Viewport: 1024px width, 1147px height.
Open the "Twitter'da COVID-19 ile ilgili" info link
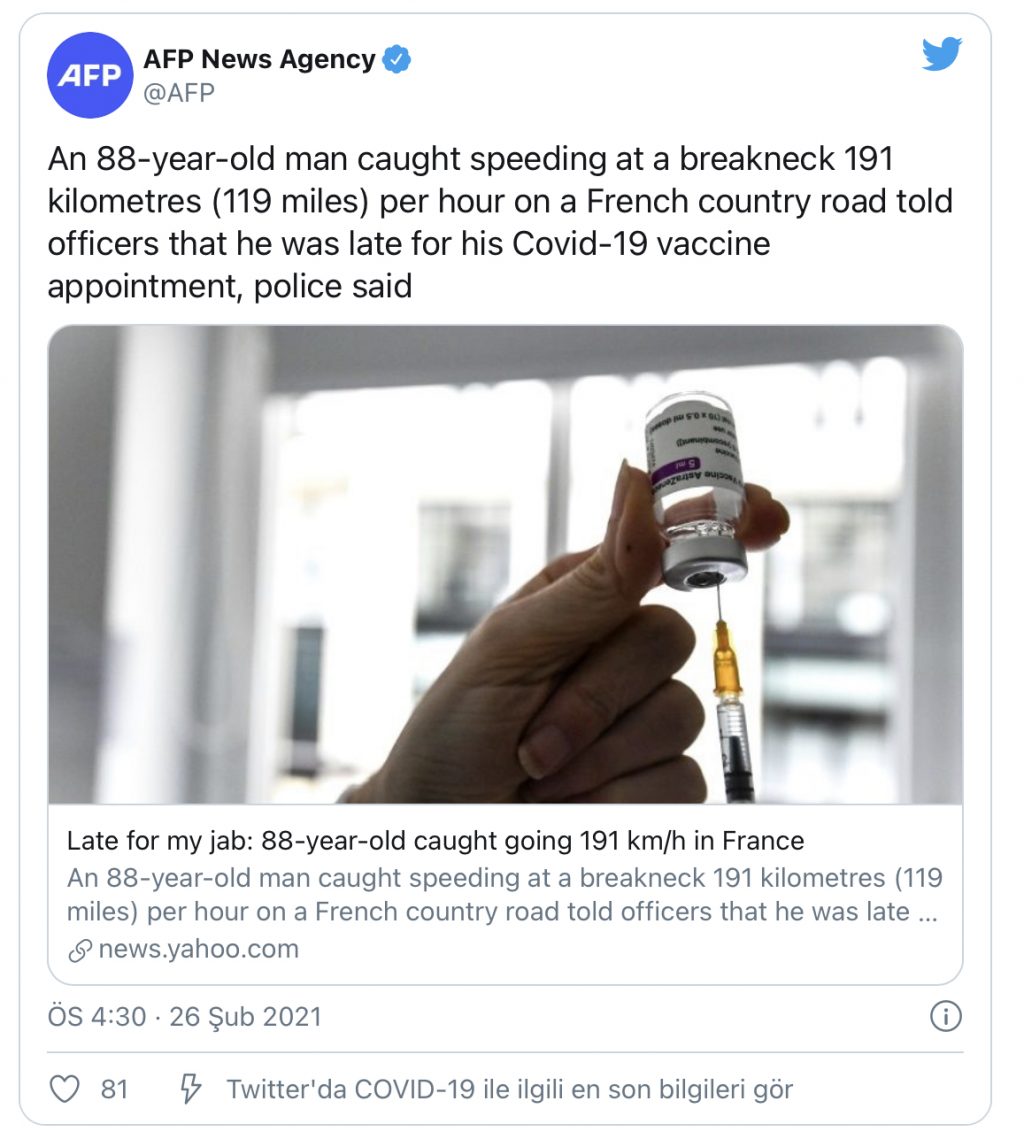[x=510, y=1088]
